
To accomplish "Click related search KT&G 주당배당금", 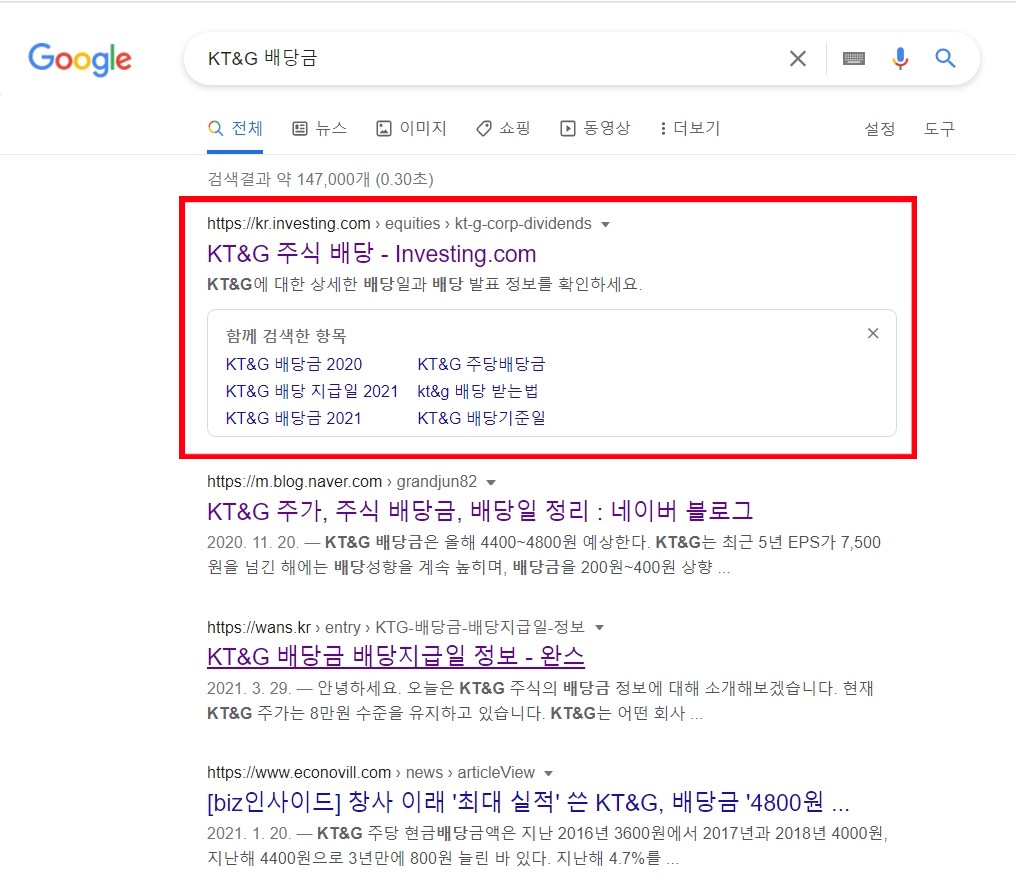I will pos(481,364).
